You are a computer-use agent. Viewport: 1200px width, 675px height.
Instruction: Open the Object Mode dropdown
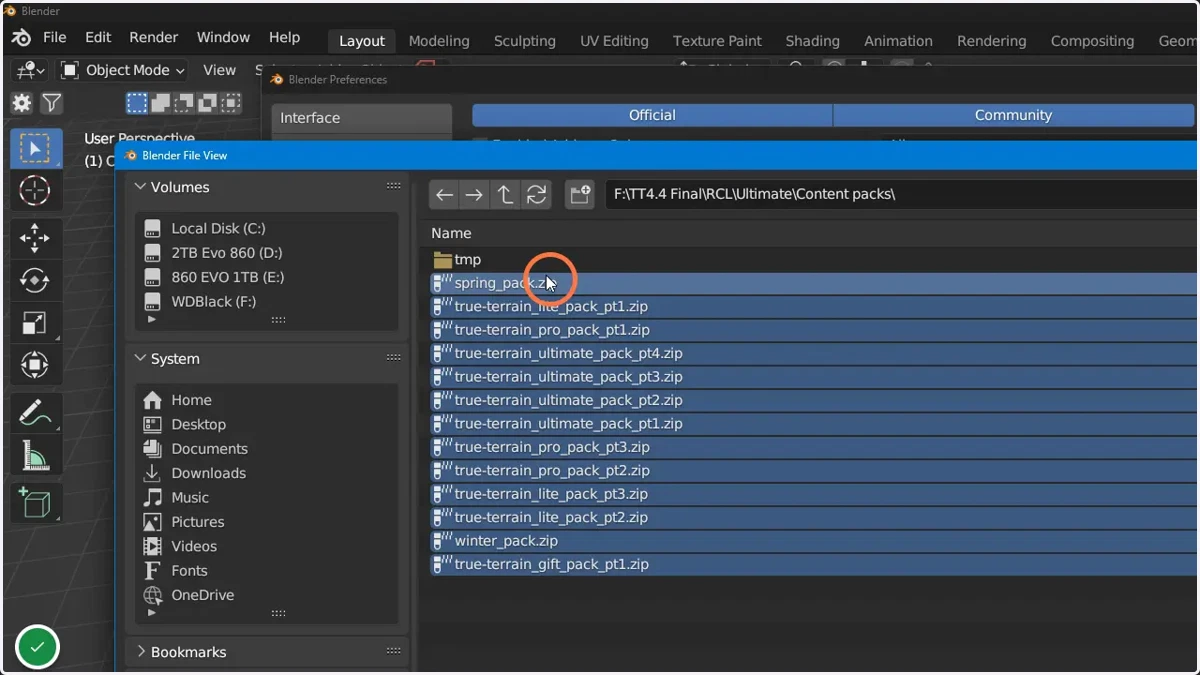[123, 70]
